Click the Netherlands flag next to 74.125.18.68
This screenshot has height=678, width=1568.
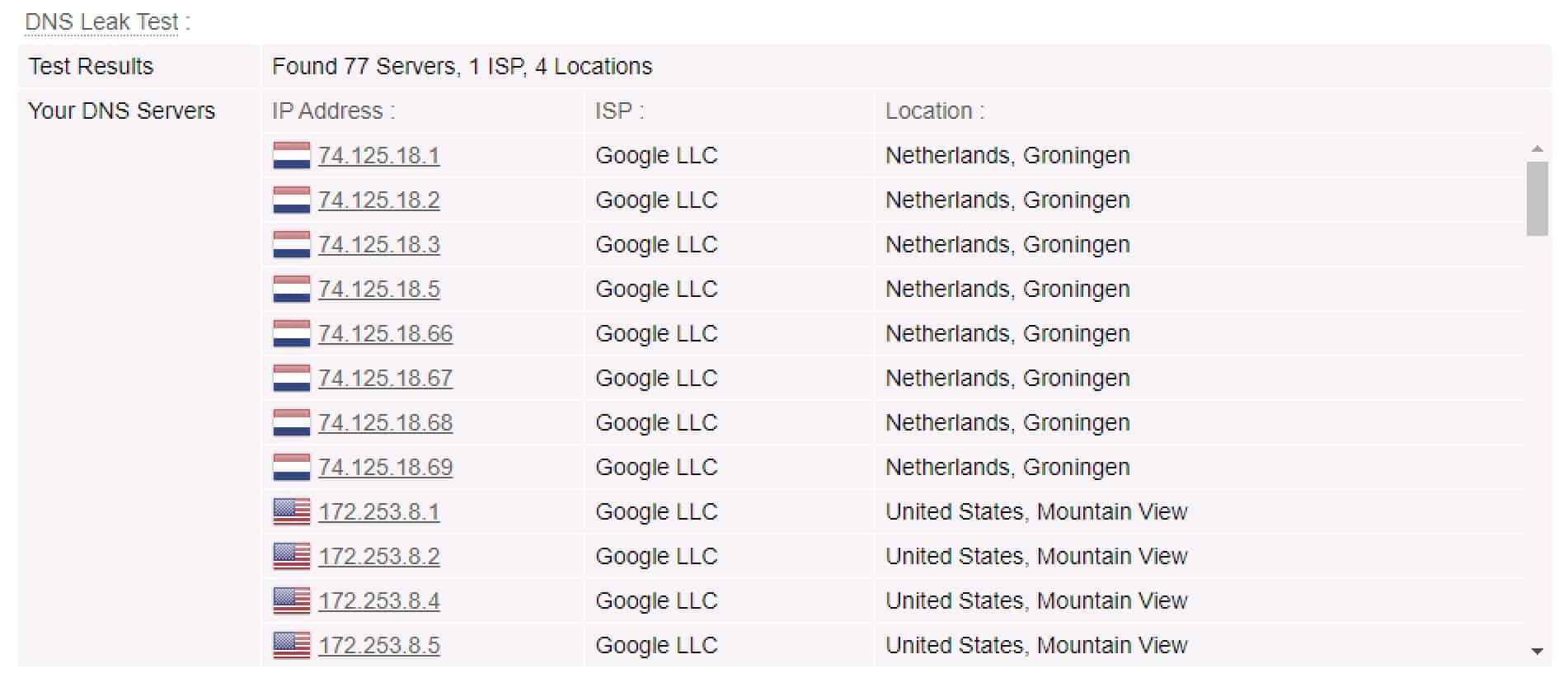[x=292, y=422]
